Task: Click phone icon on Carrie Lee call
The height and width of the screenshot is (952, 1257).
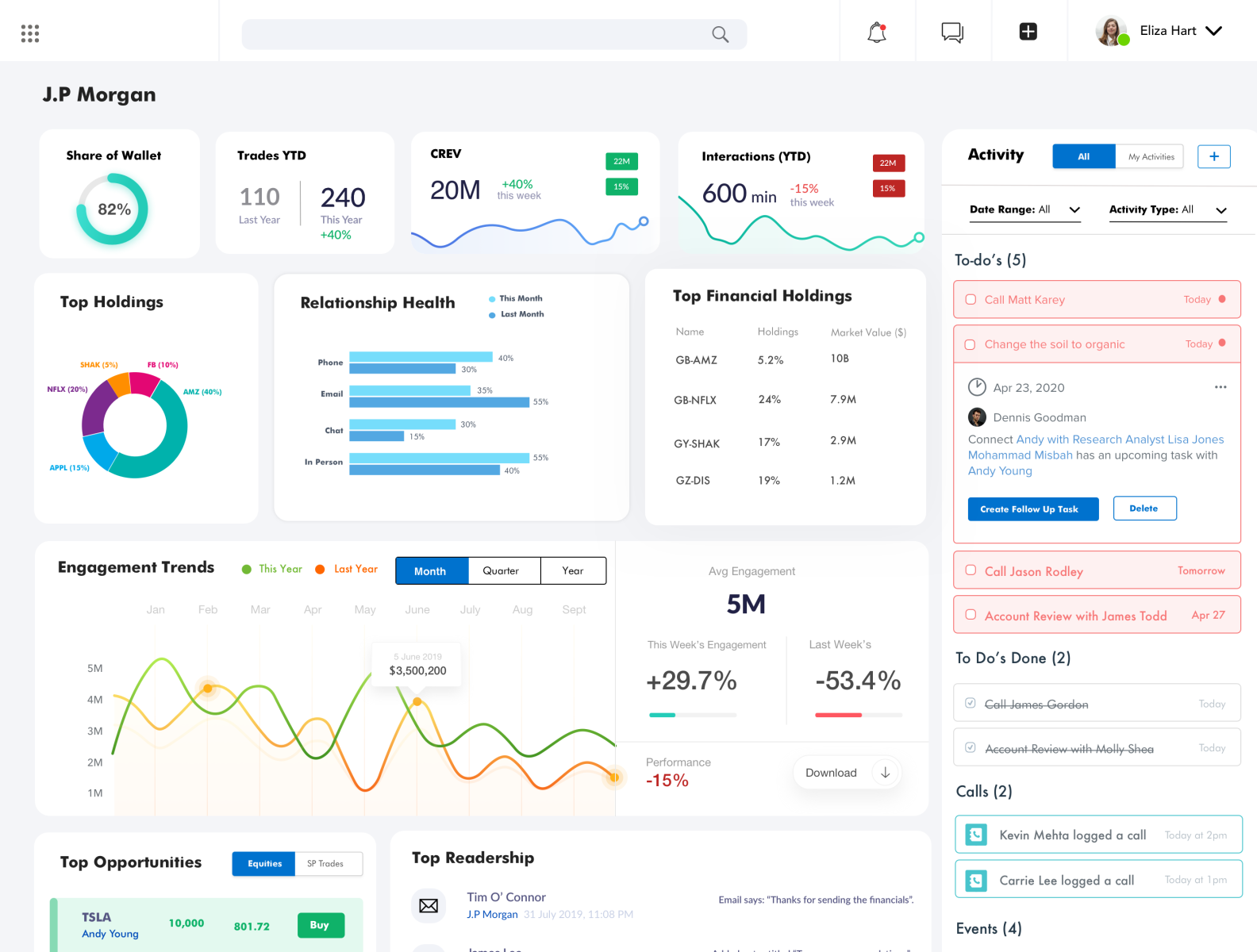Action: click(x=976, y=881)
